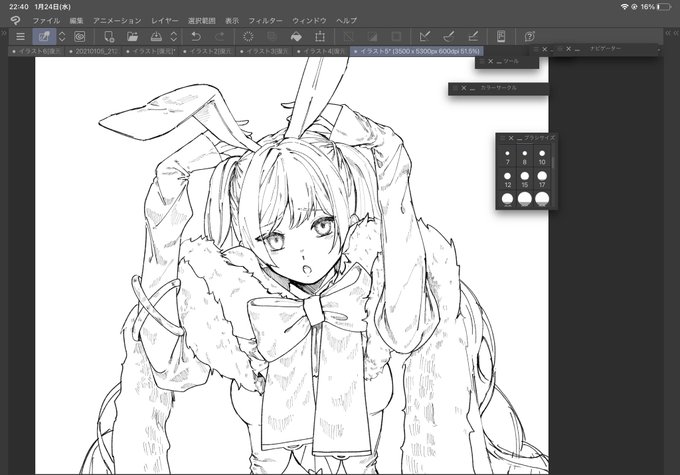Open the ブラシサイズ palette menu icon

click(503, 138)
